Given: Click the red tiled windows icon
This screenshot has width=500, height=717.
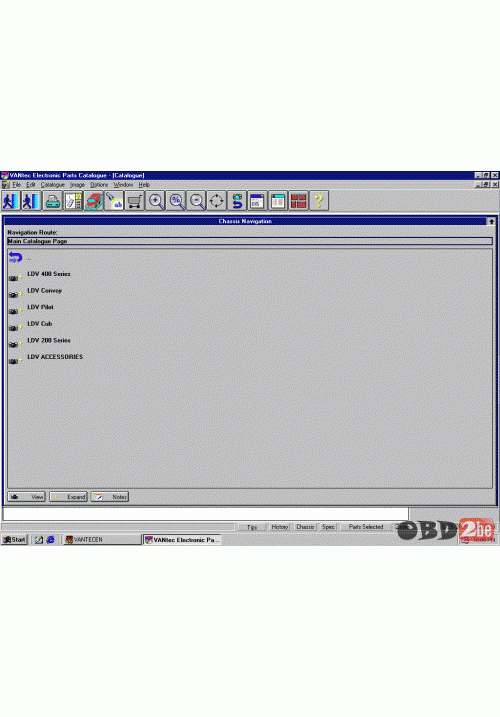Looking at the screenshot, I should (x=298, y=201).
